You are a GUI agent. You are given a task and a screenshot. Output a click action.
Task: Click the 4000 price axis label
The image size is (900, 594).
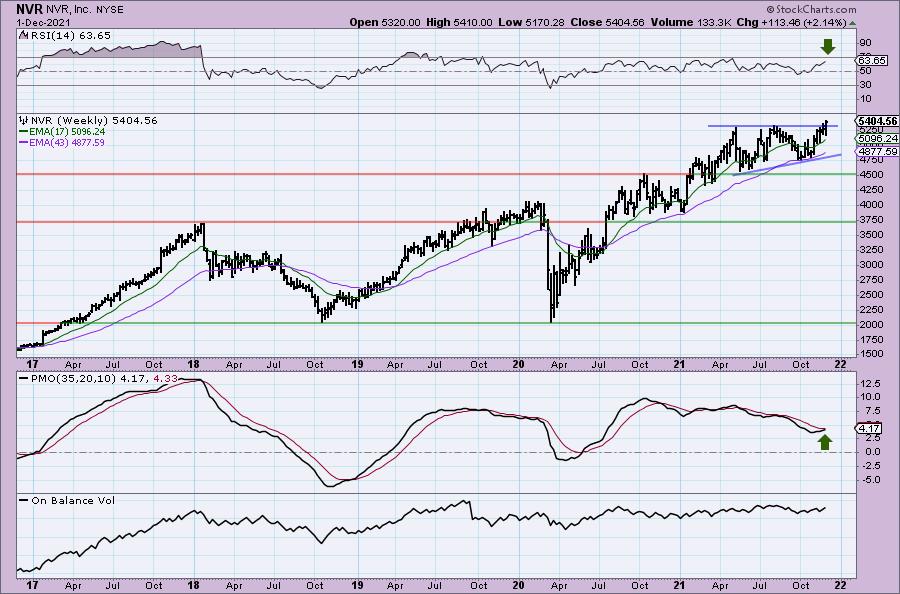[870, 204]
